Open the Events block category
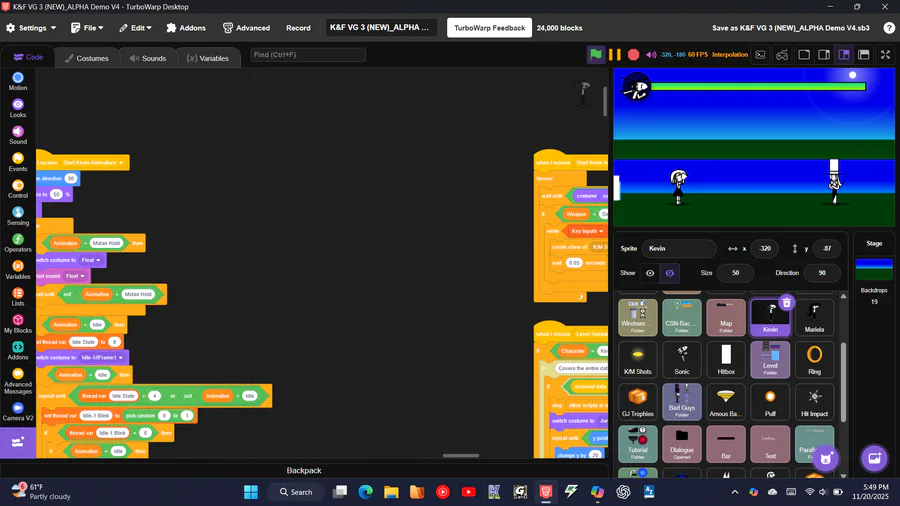Viewport: 900px width, 506px height. 18,162
